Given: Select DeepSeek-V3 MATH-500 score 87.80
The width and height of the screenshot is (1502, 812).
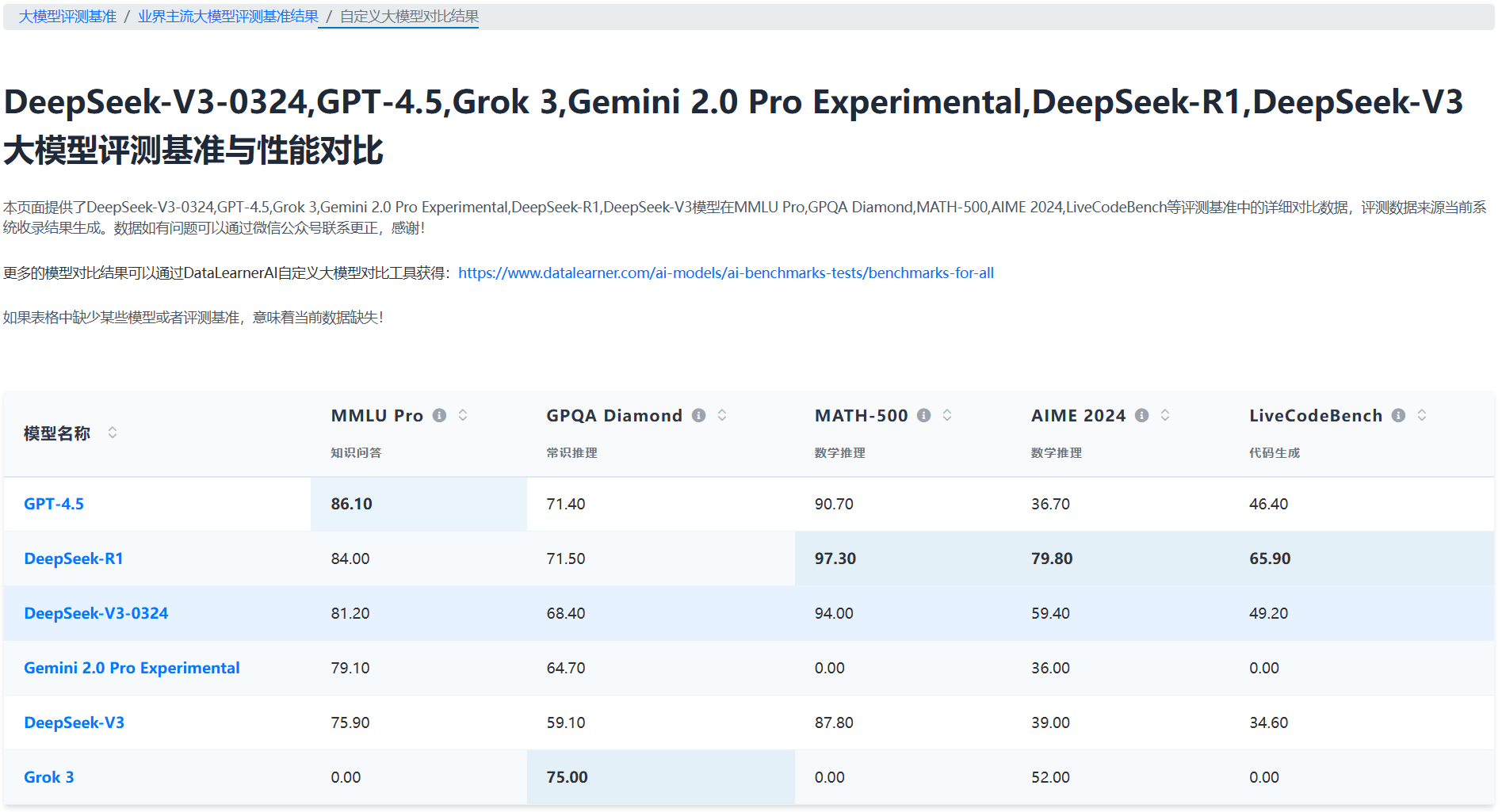Looking at the screenshot, I should click(x=834, y=722).
